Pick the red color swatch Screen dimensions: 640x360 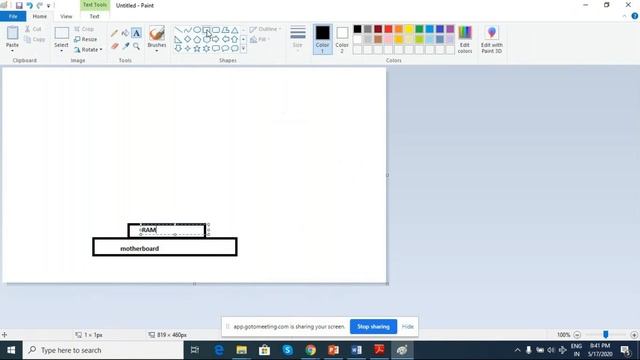[x=388, y=29]
